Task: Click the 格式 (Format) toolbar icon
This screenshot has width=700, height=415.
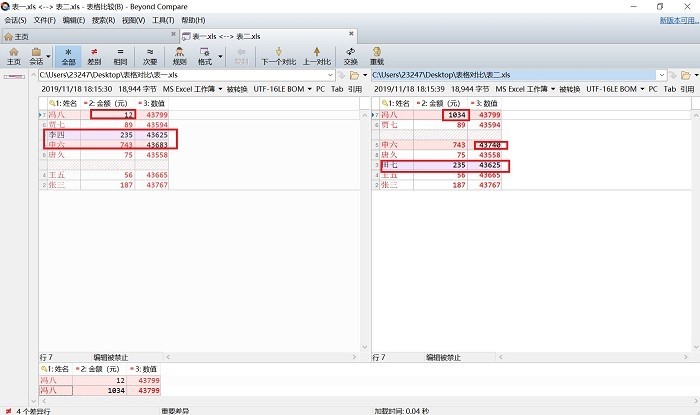Action: [x=205, y=56]
